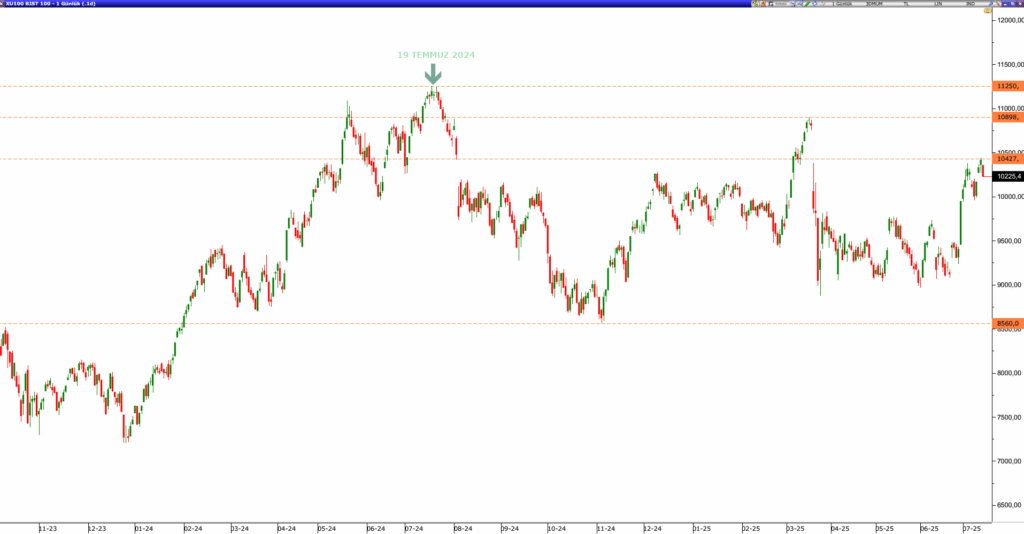Open the '30MUM' chart type dropdown

pyautogui.click(x=874, y=4)
